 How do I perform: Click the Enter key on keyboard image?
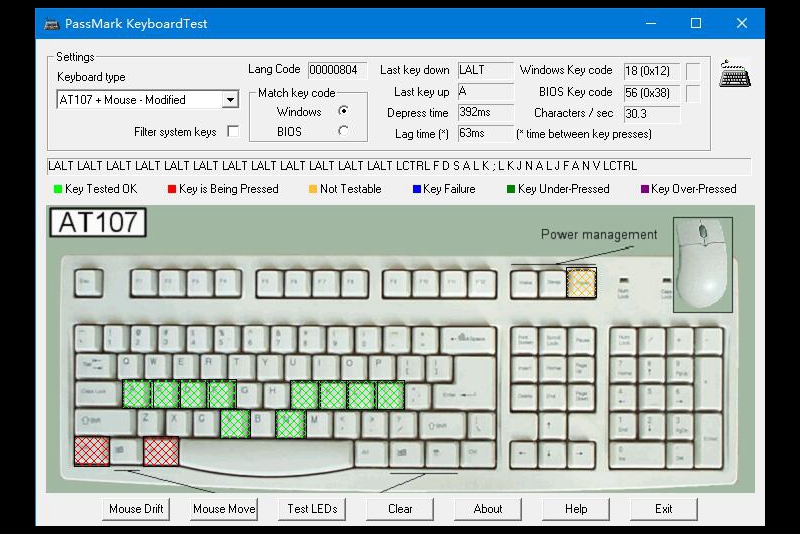click(x=464, y=394)
